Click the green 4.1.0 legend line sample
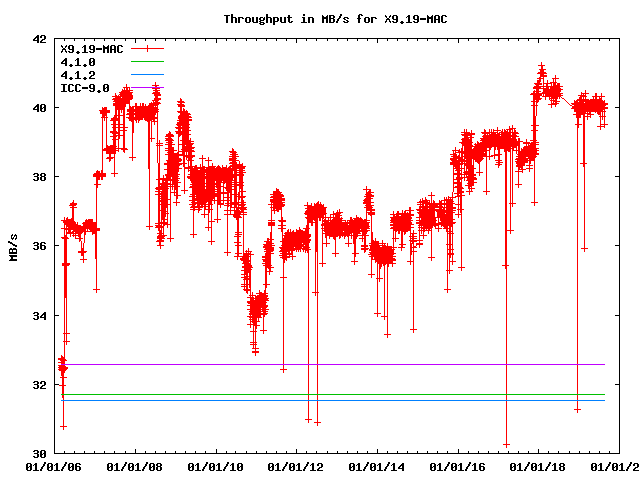 click(x=145, y=62)
